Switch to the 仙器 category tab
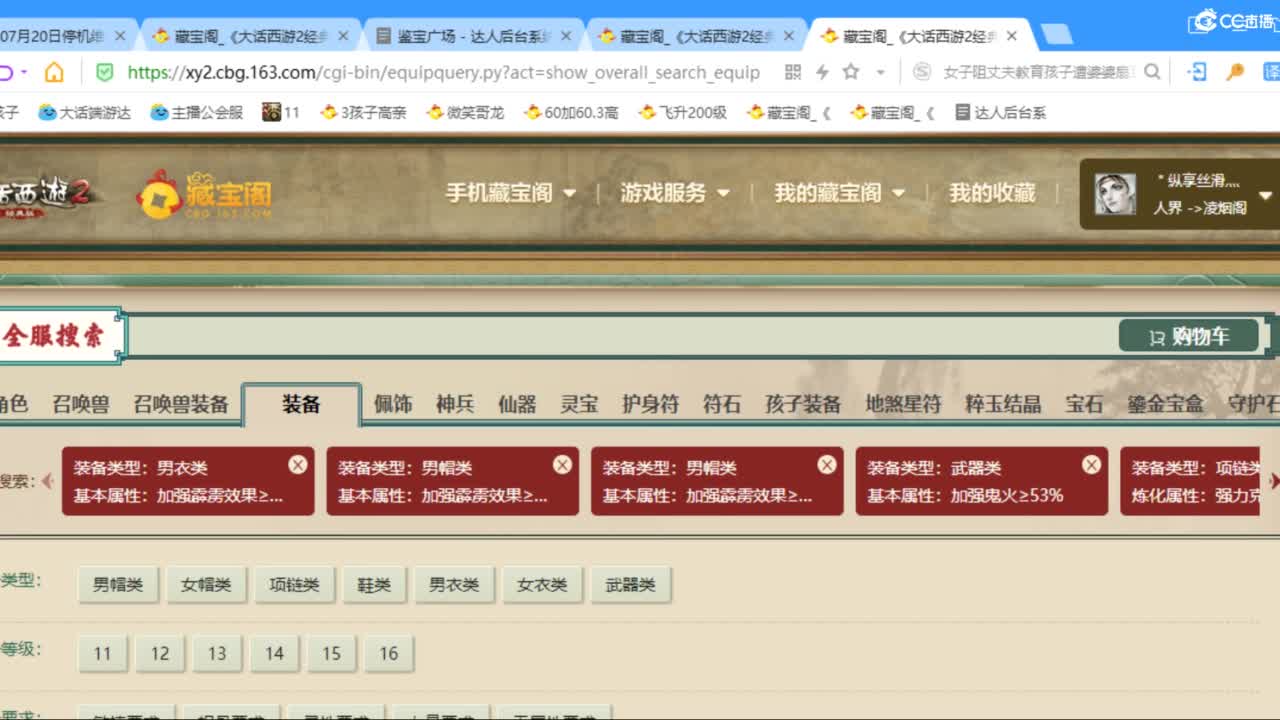 (x=517, y=404)
